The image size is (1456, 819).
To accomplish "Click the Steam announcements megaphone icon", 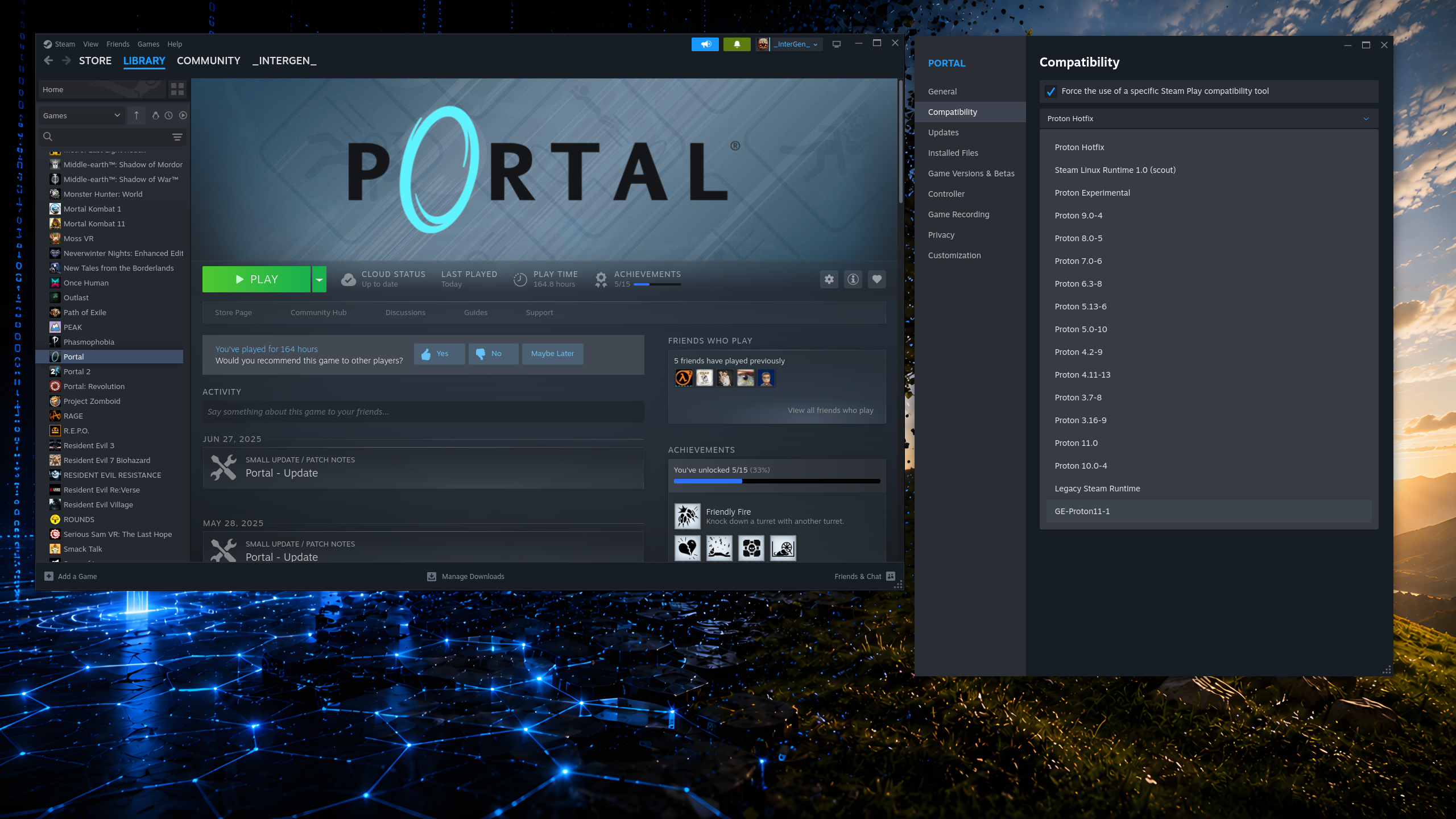I will [705, 44].
